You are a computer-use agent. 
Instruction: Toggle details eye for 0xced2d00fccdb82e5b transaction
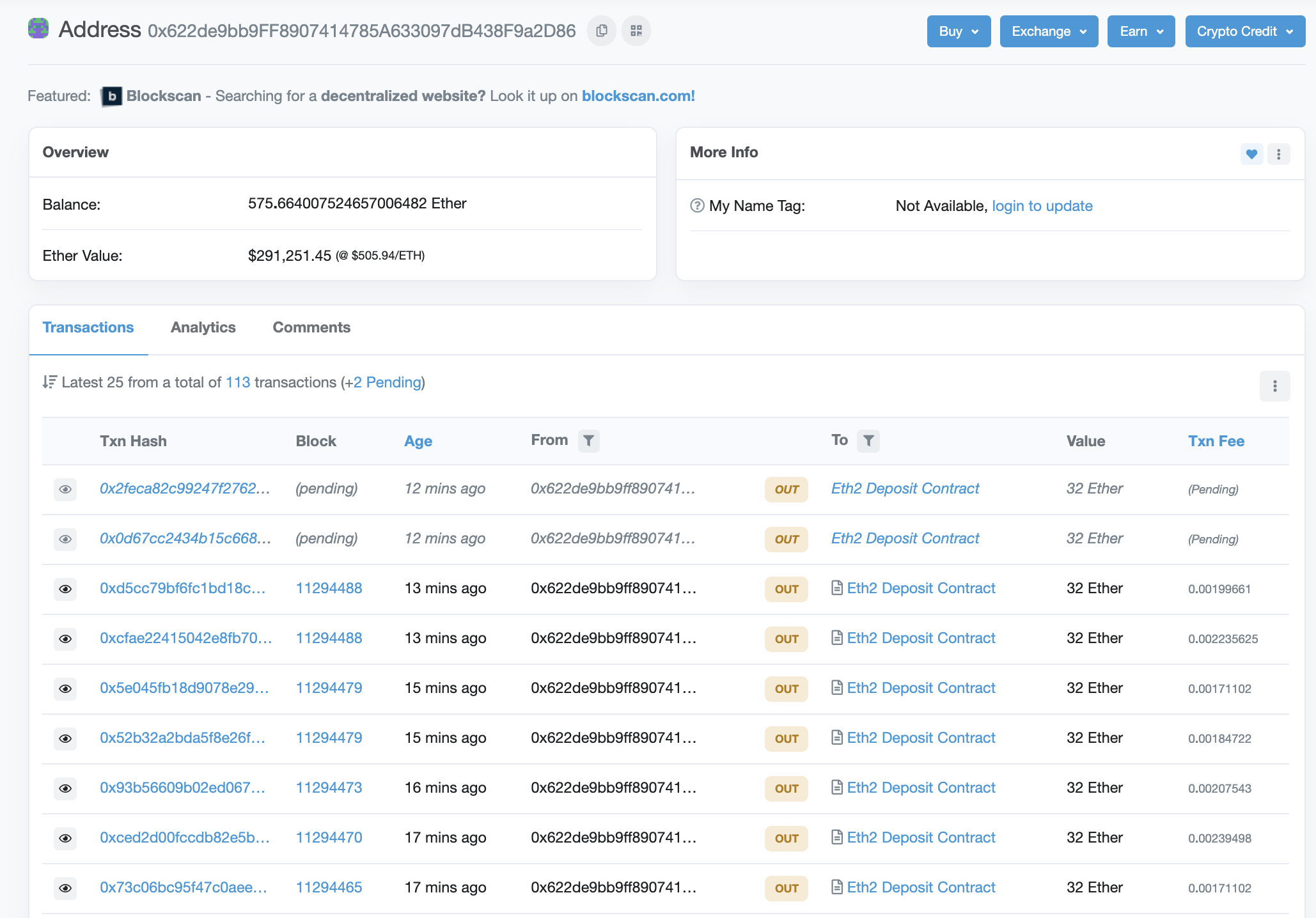[x=65, y=839]
